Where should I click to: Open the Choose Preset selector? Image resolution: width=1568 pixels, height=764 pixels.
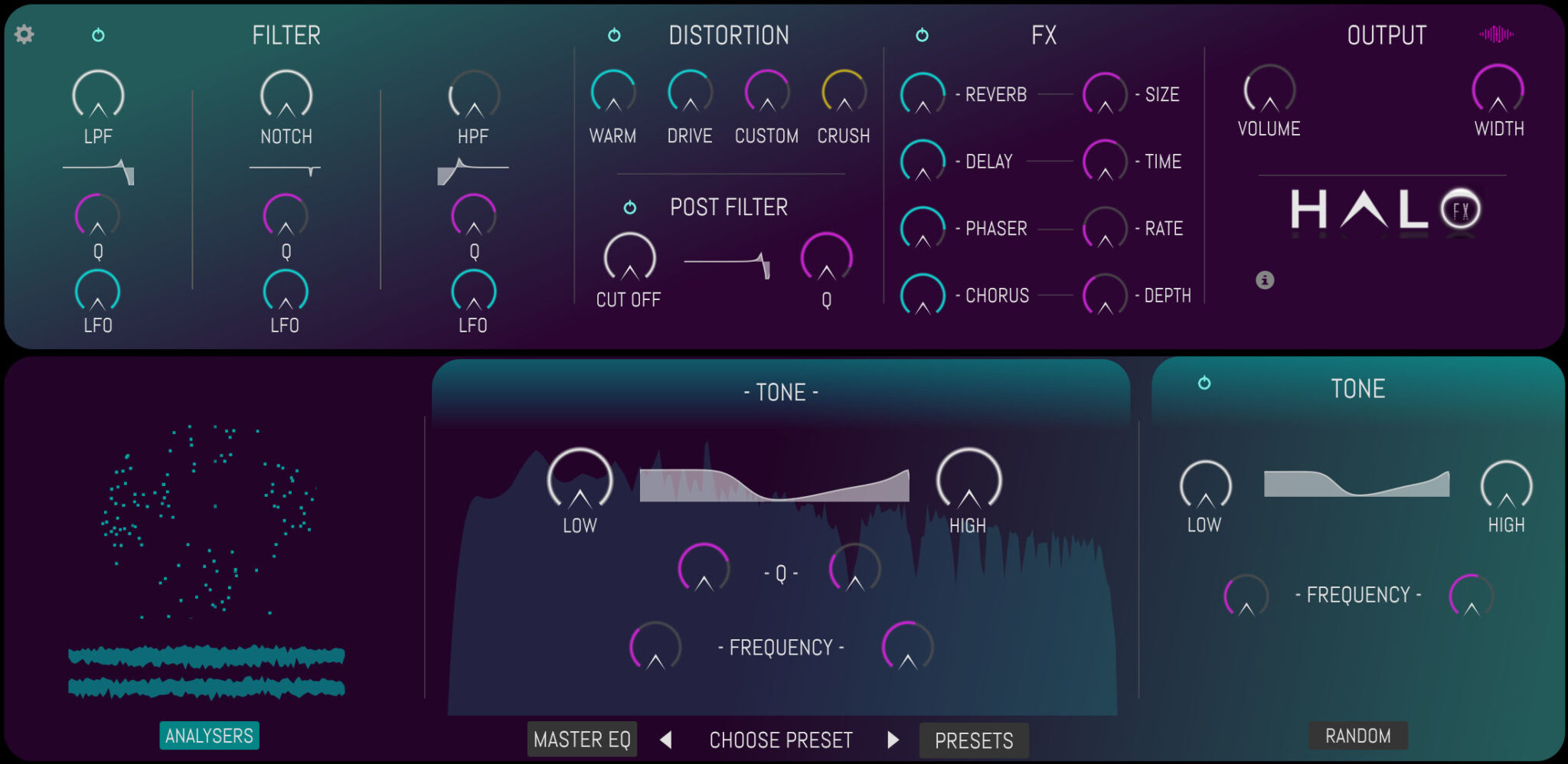tap(780, 740)
